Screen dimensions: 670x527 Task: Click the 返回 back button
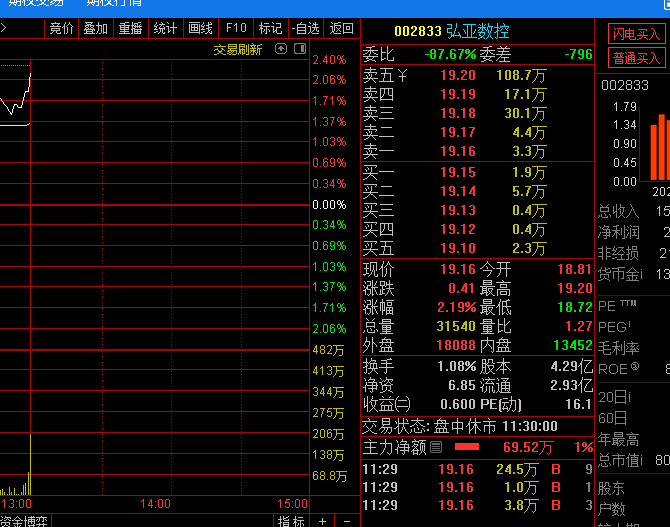tap(341, 29)
